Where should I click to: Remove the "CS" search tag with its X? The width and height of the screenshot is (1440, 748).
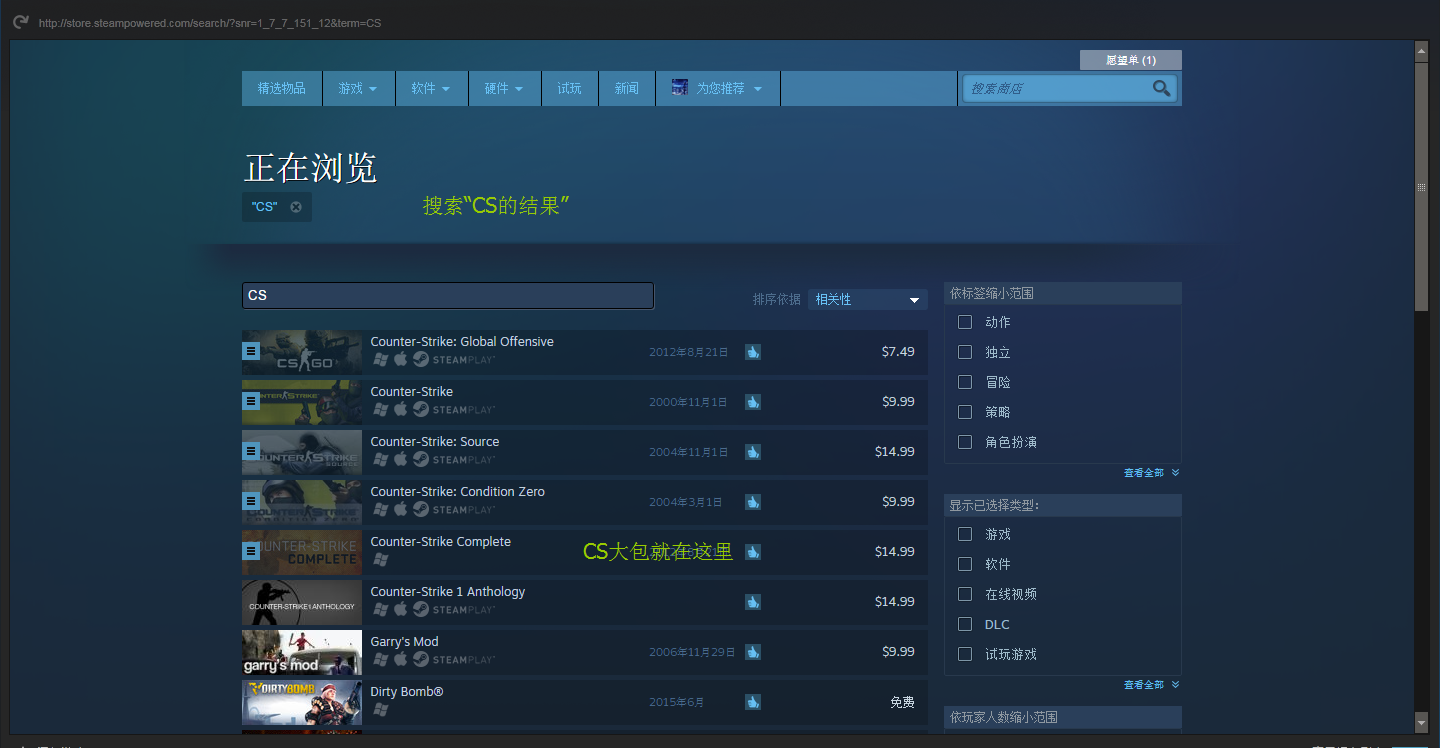pos(296,207)
